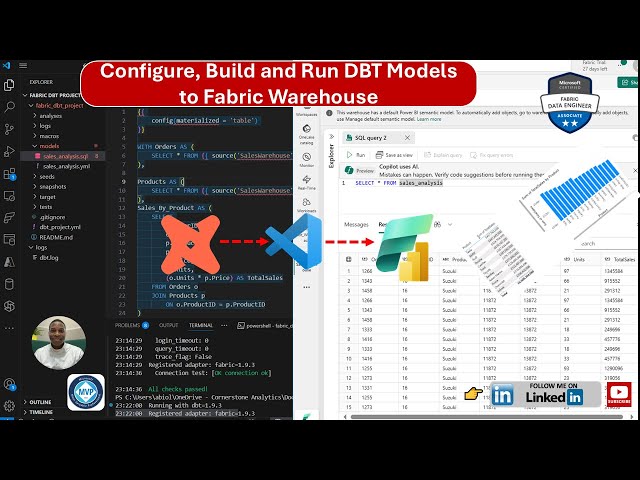
Task: Open the Source Control view icon
Action: point(9,129)
